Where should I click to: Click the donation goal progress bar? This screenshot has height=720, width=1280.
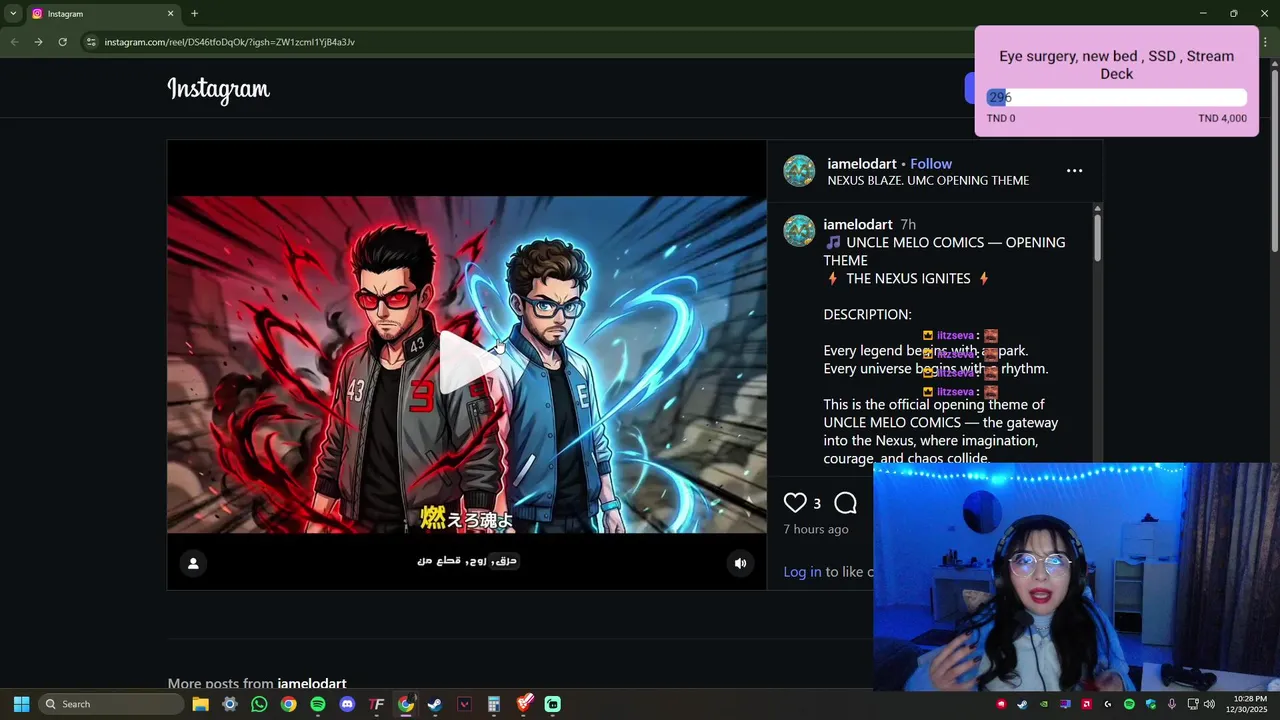[1116, 97]
